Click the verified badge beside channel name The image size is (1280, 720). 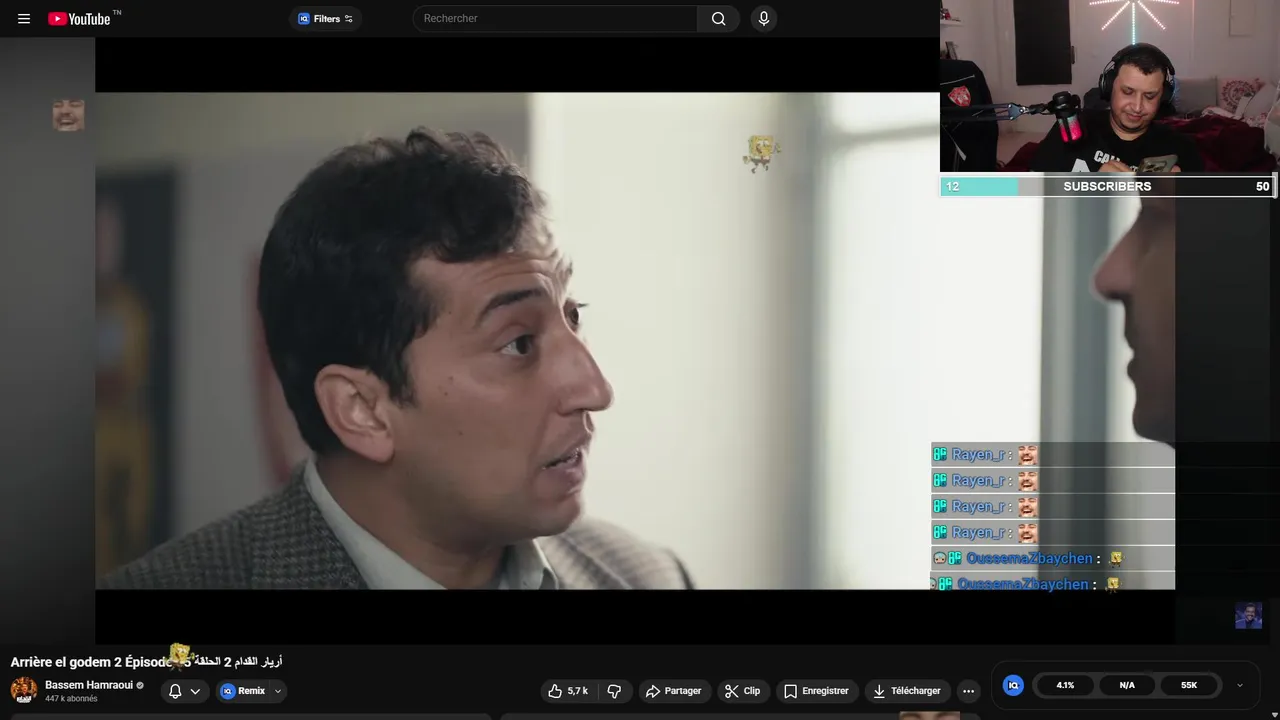140,686
